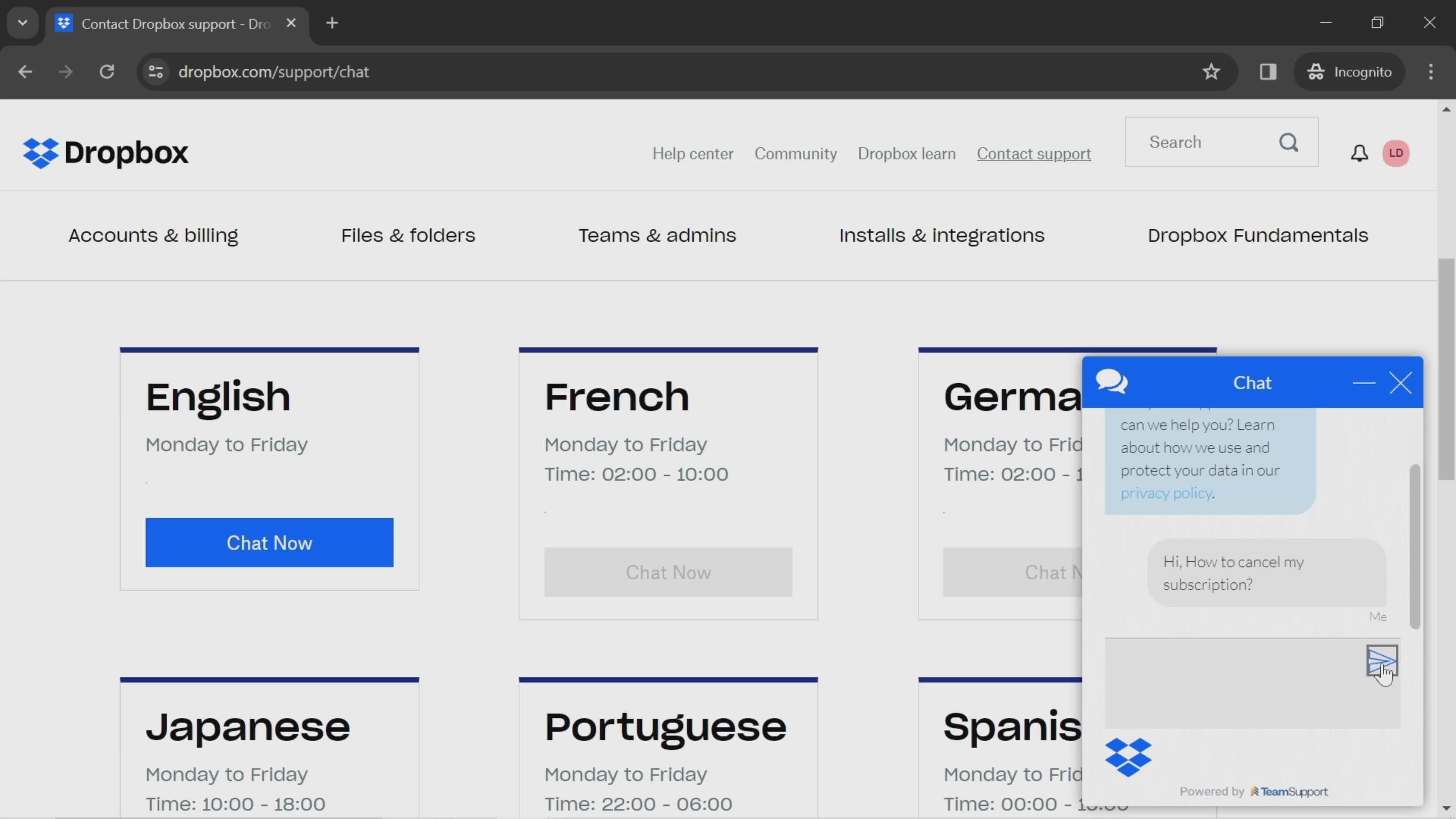Open the back navigation arrow
This screenshot has height=819, width=1456.
(x=25, y=71)
